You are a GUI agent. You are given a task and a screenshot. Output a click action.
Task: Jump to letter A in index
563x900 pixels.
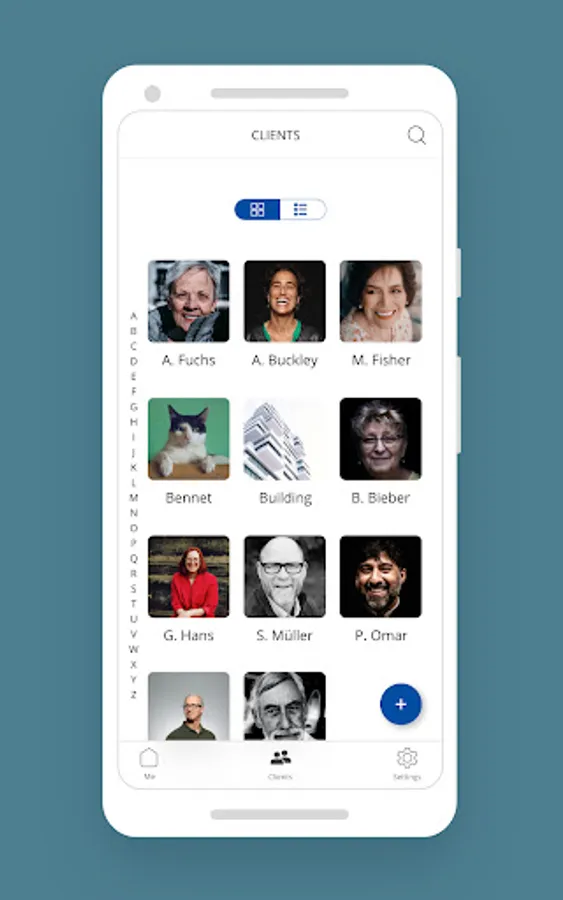click(133, 316)
